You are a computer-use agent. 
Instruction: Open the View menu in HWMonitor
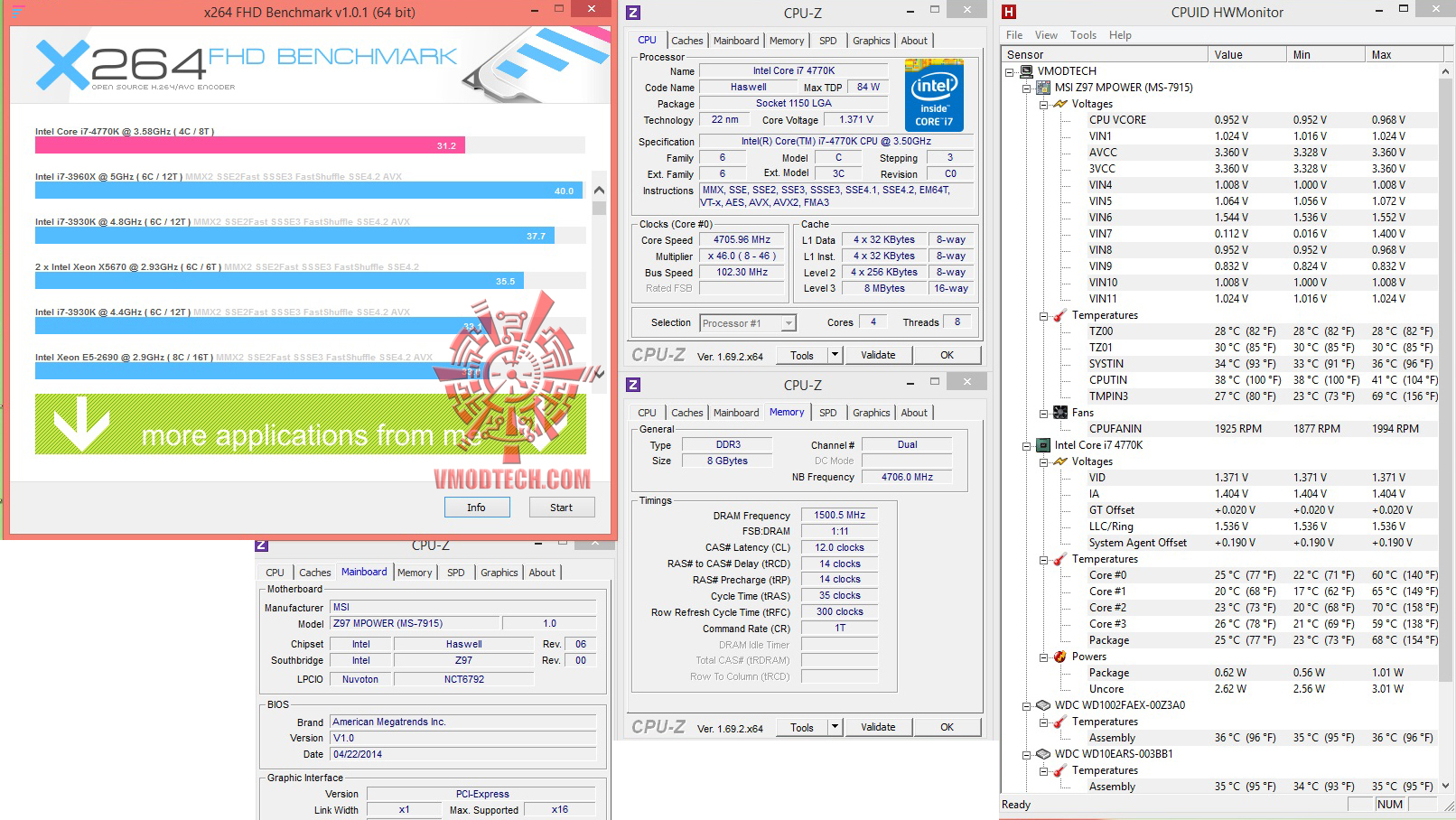pos(1046,35)
